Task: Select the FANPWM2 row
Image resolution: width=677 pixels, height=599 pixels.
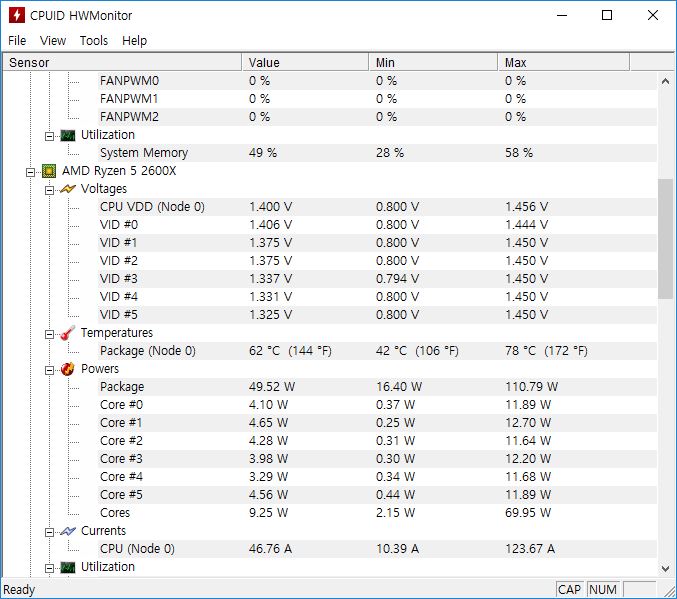Action: pyautogui.click(x=378, y=117)
